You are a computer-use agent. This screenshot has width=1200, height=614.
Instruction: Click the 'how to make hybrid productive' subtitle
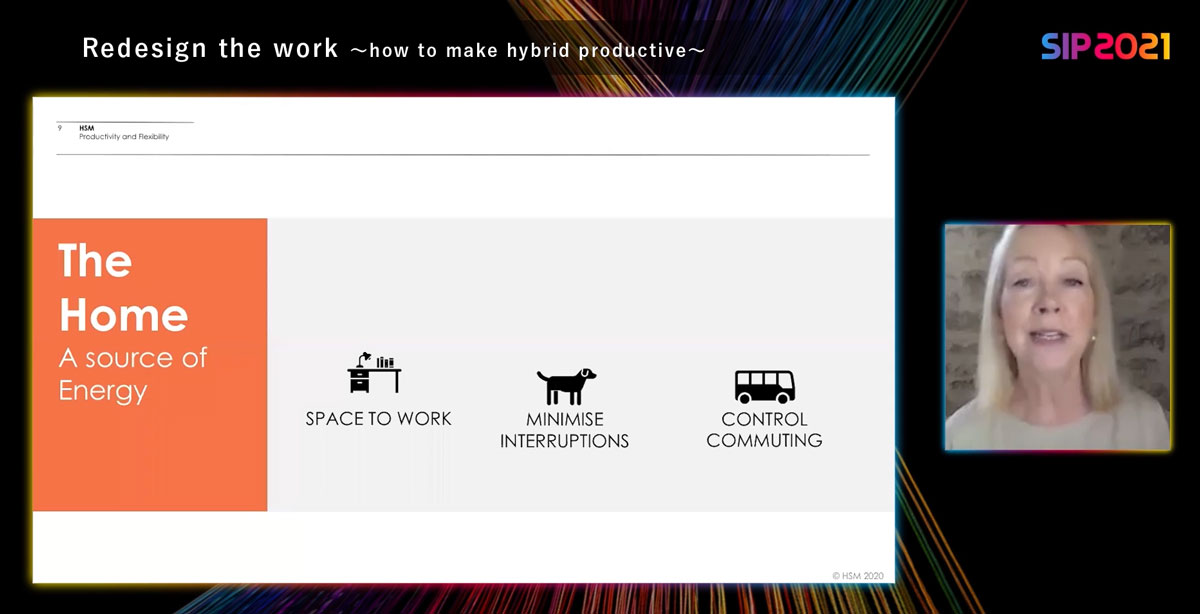pyautogui.click(x=527, y=50)
